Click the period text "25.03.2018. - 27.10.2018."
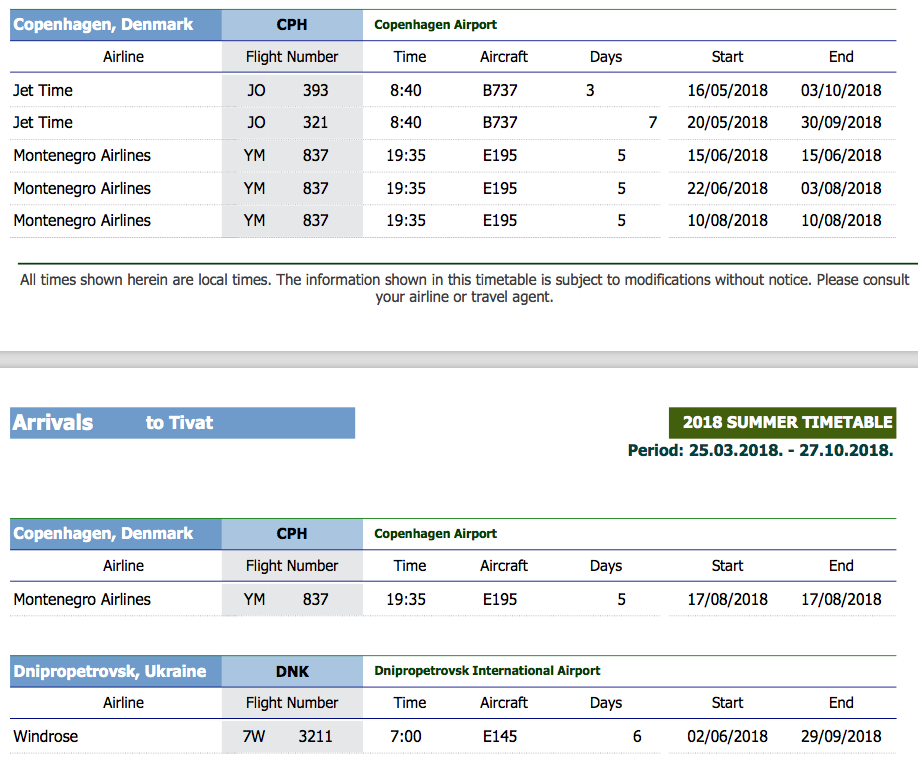This screenshot has width=918, height=776. pyautogui.click(x=791, y=450)
